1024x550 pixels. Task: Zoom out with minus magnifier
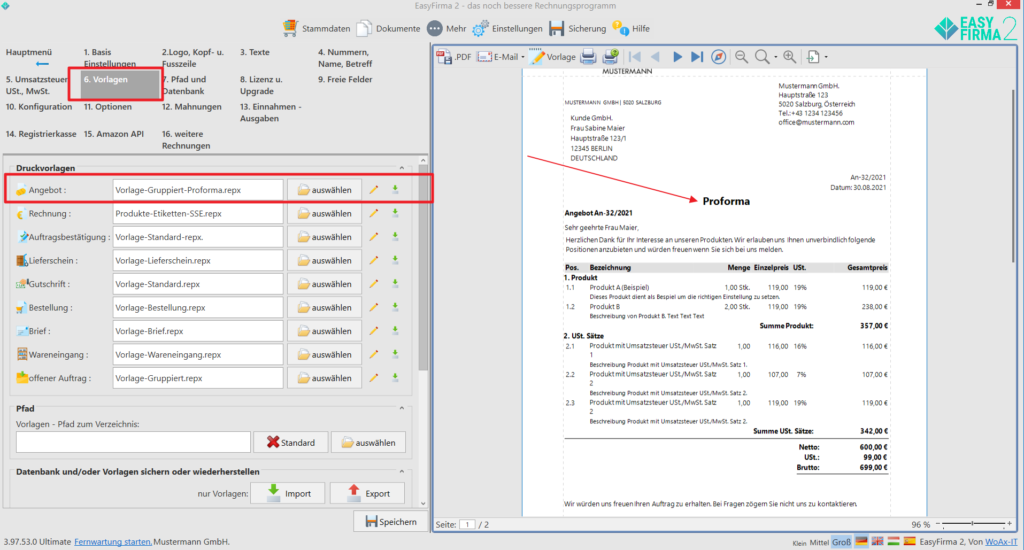pyautogui.click(x=741, y=57)
